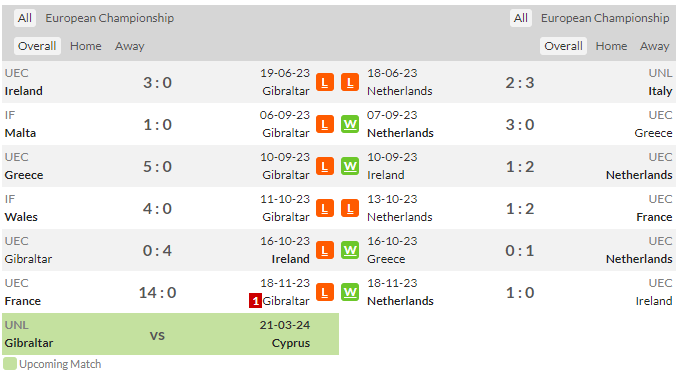Select the right All filter
The image size is (678, 391).
point(521,18)
